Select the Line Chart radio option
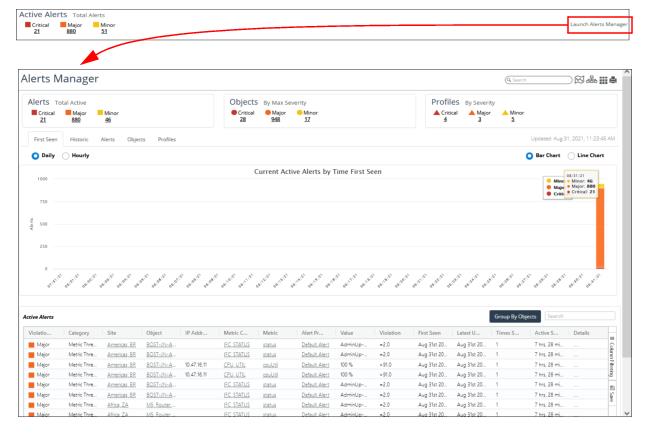 pyautogui.click(x=571, y=156)
